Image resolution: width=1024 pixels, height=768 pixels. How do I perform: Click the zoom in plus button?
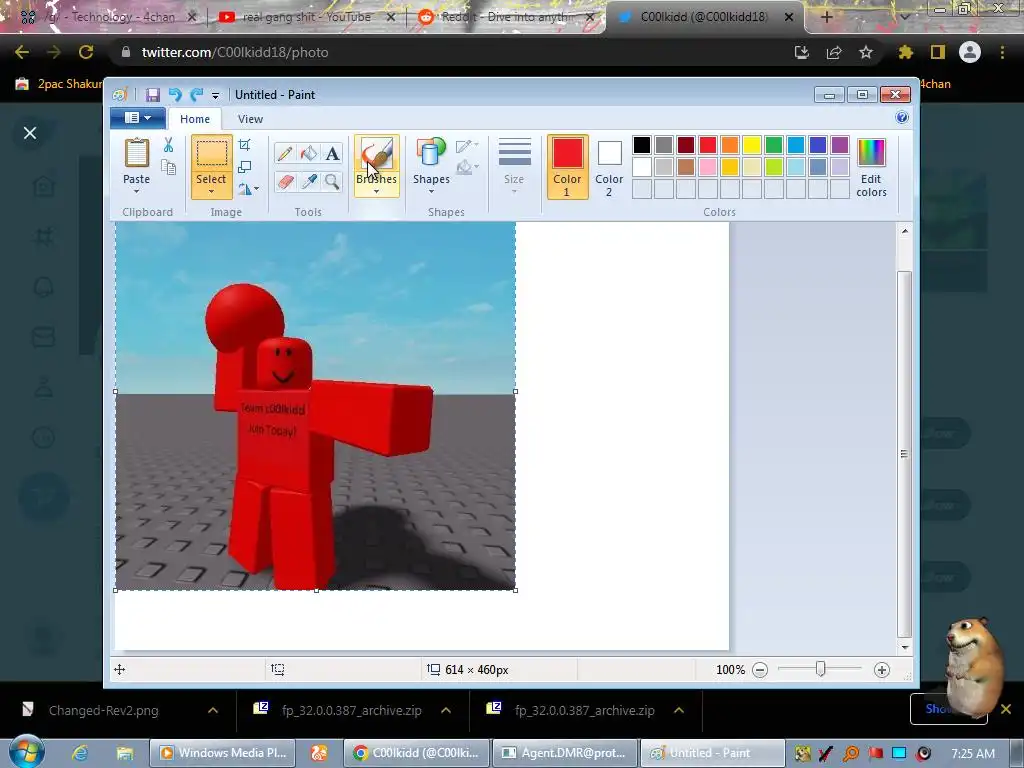click(x=882, y=669)
